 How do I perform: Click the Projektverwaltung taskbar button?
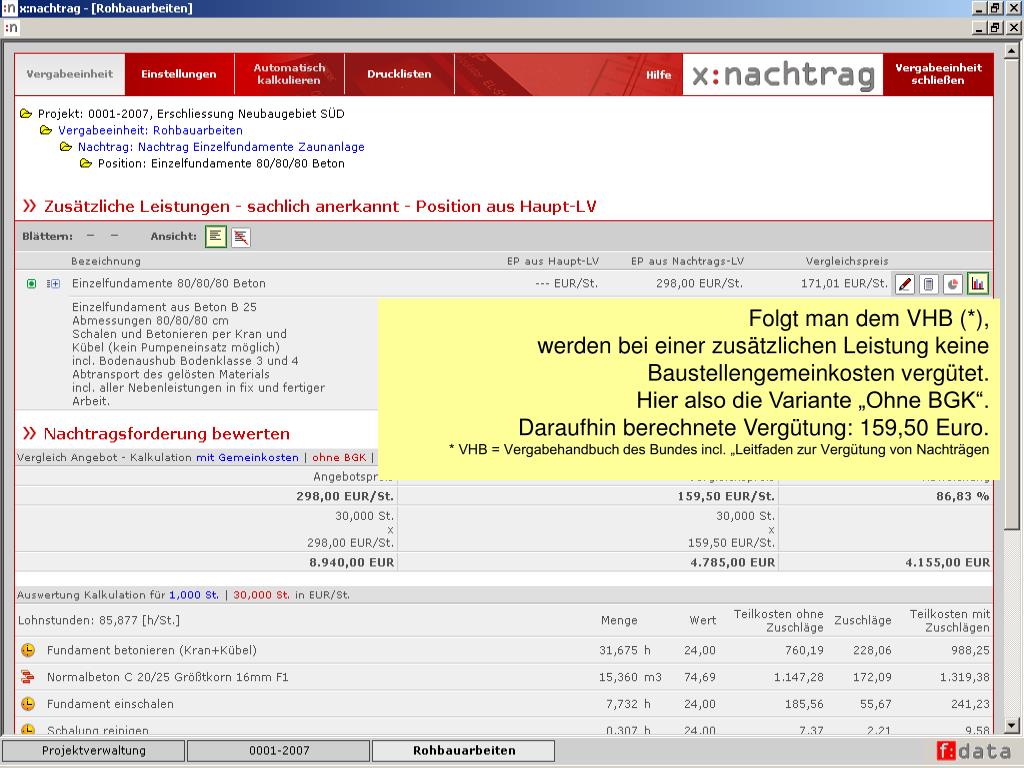[x=93, y=751]
